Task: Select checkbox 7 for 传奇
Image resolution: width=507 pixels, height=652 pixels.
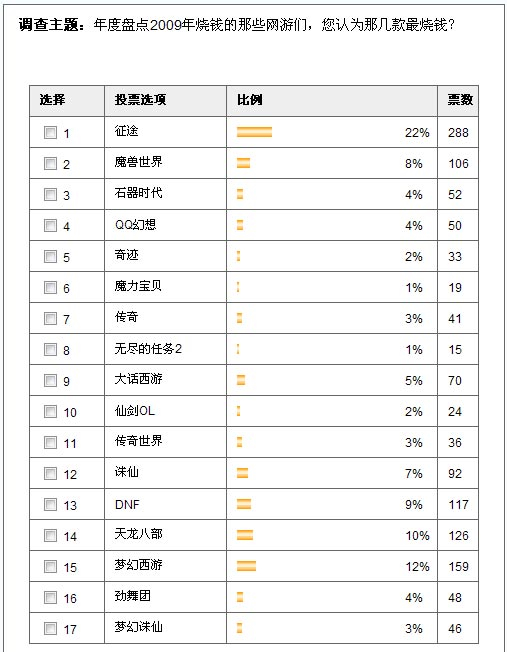Action: click(50, 319)
